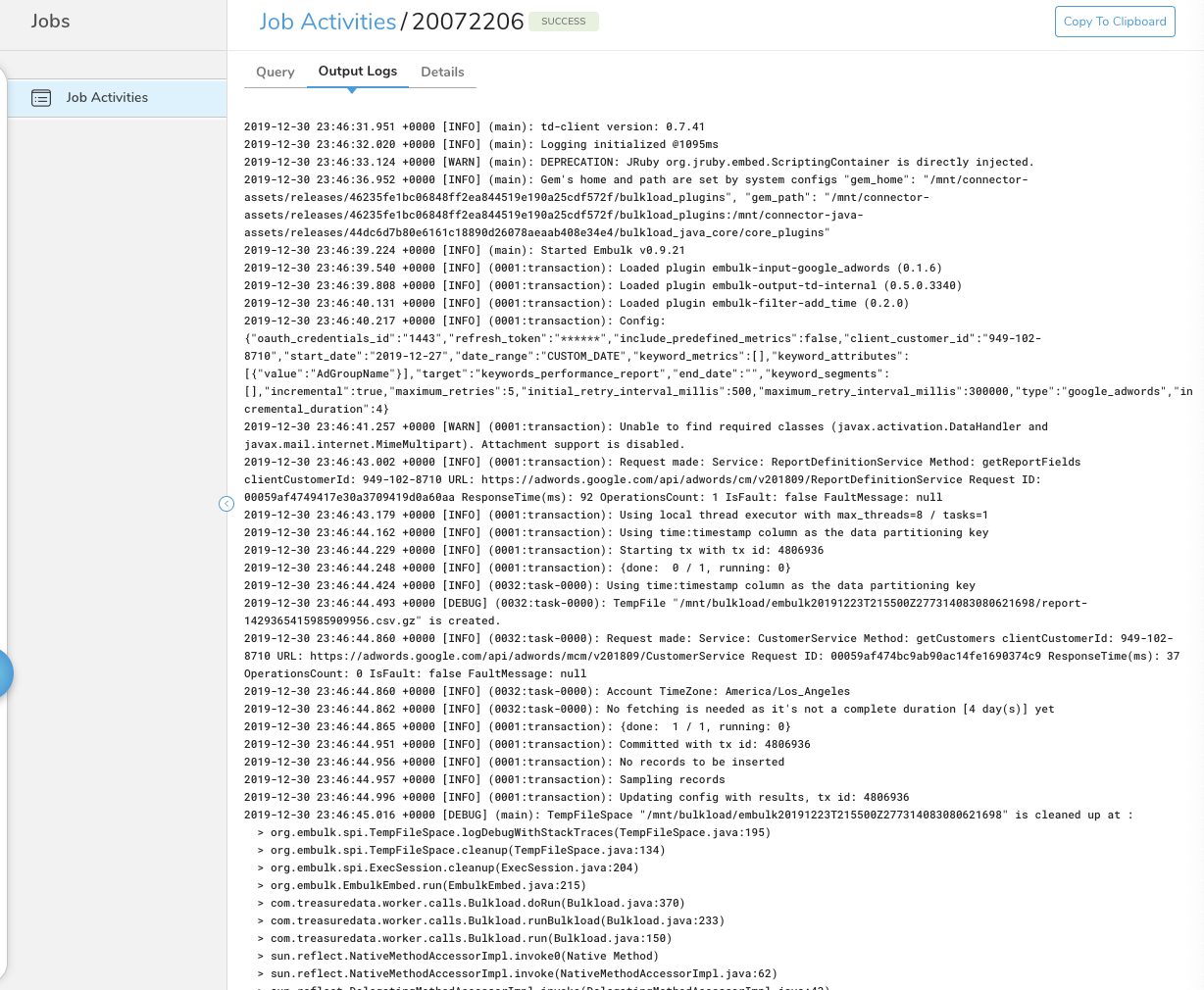Click the CustomerService URL in the log

pyautogui.click(x=567, y=656)
